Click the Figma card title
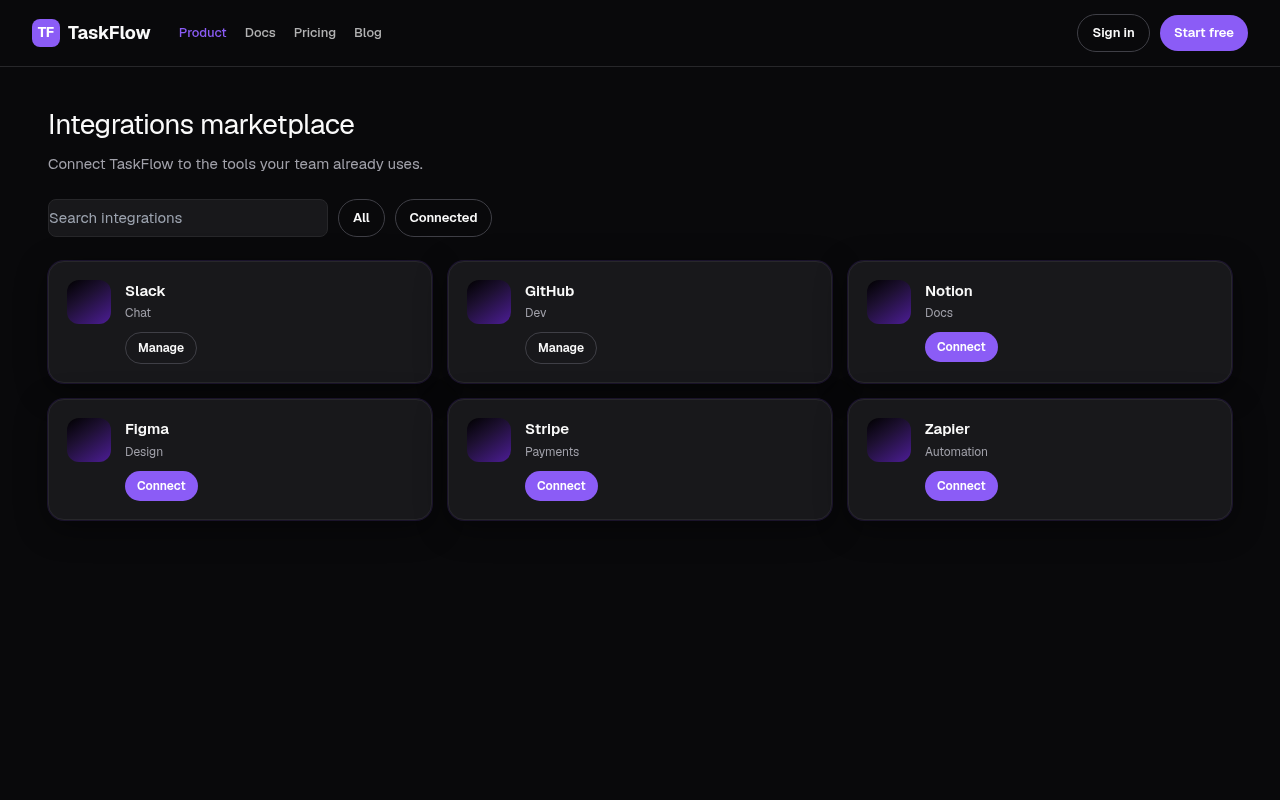 click(147, 429)
